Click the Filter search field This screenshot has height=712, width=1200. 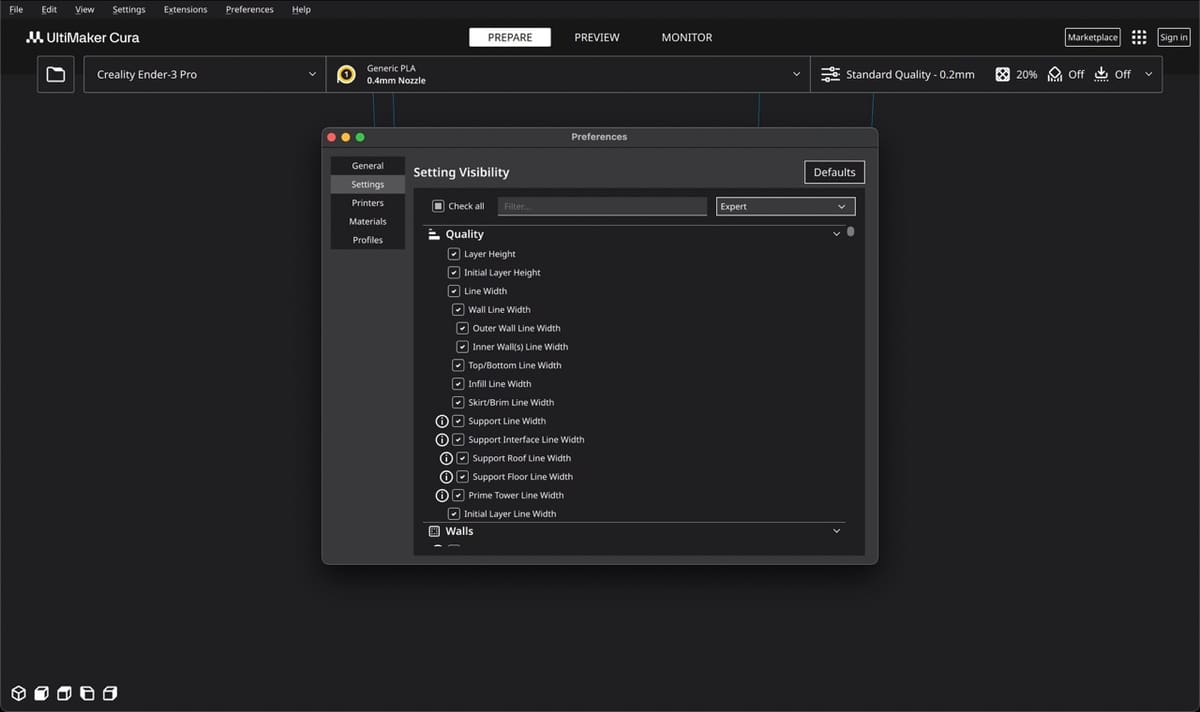(602, 206)
